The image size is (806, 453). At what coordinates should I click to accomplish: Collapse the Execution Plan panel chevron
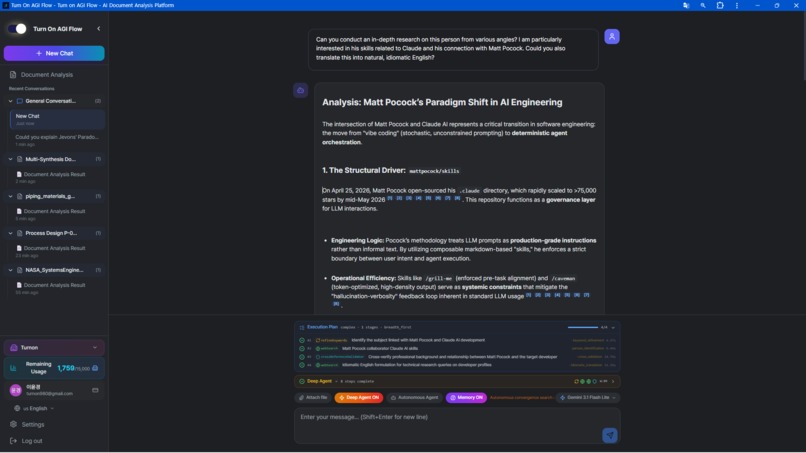click(613, 328)
